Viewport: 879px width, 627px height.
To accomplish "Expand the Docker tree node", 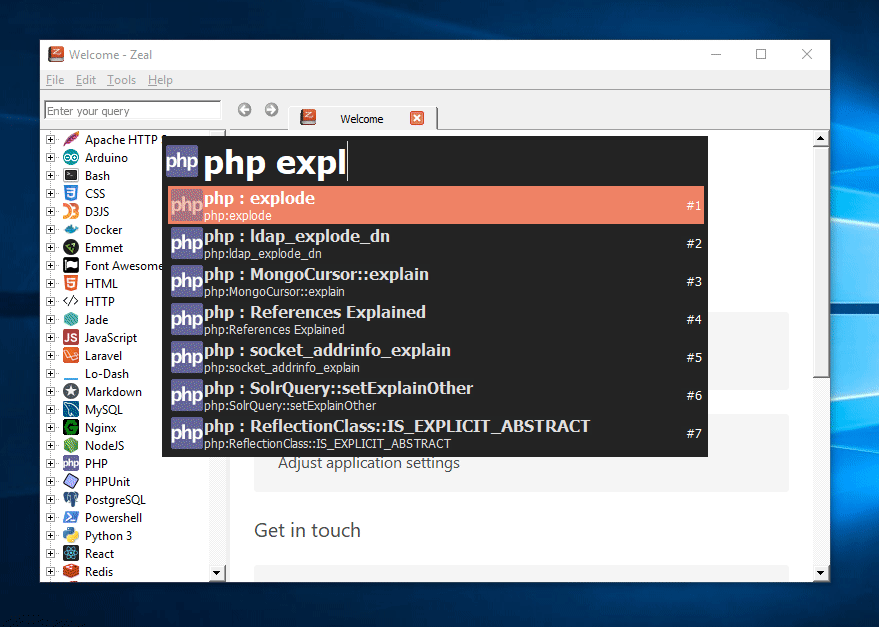I will [50, 229].
